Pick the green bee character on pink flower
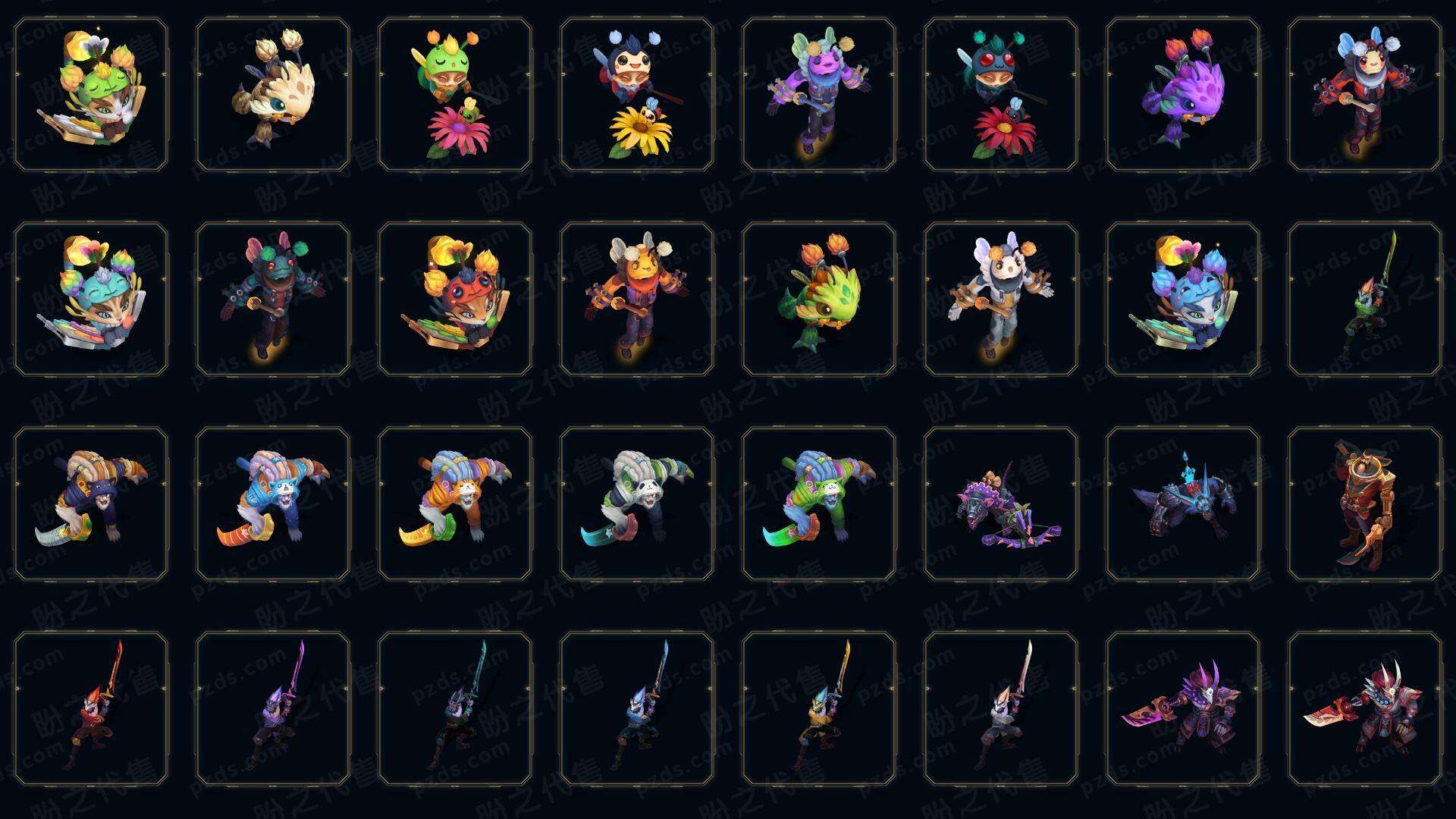 click(x=455, y=94)
